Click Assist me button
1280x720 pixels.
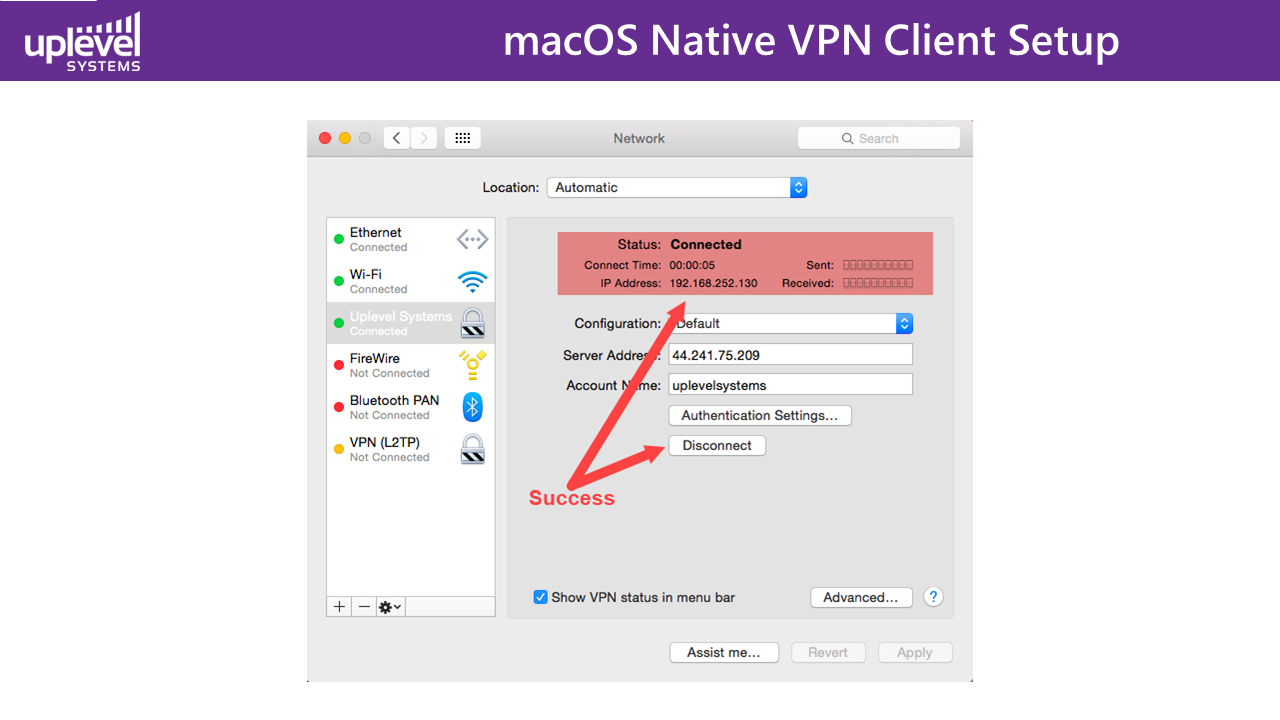724,652
